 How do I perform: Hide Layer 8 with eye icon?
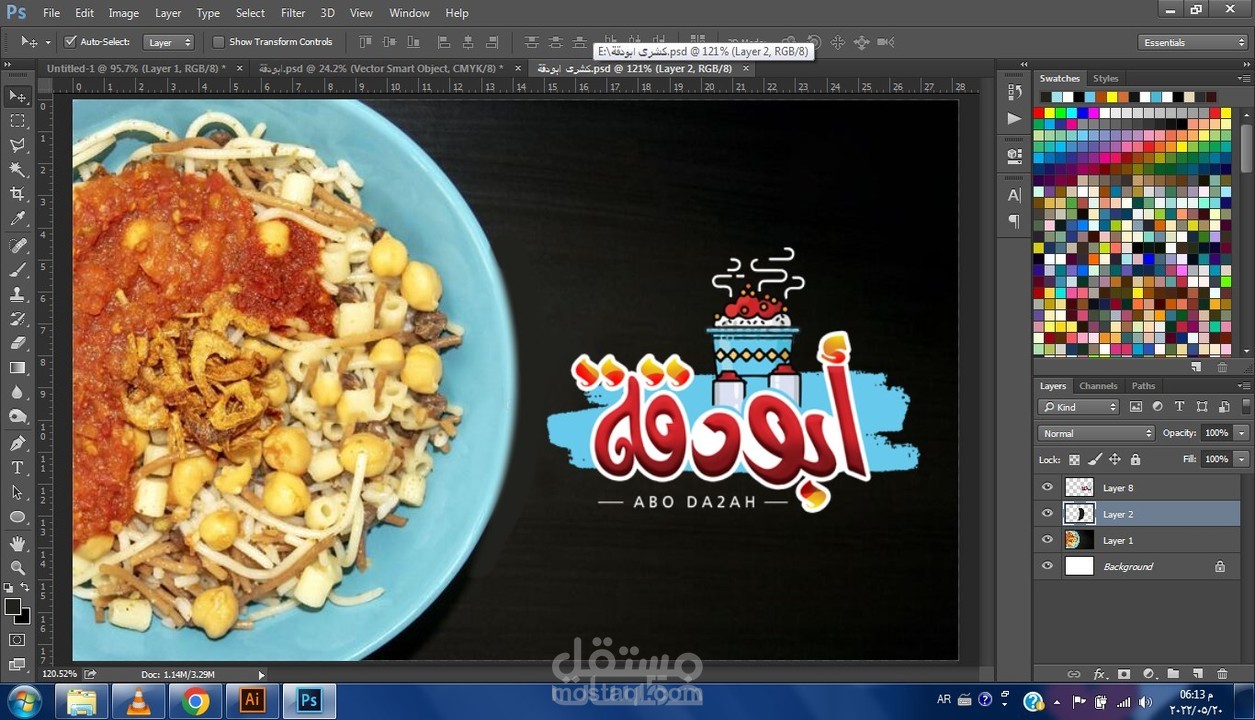[x=1047, y=488]
